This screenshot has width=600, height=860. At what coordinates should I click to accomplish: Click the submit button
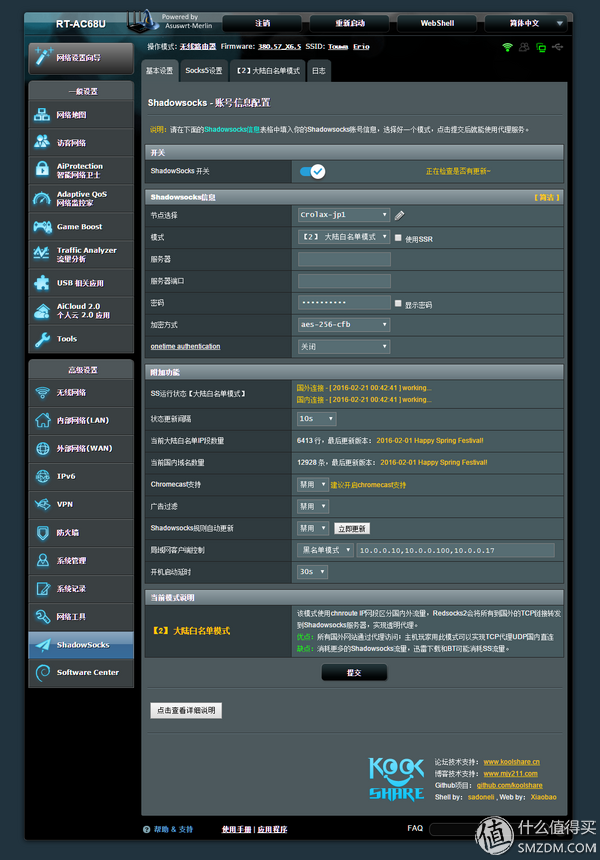point(354,672)
